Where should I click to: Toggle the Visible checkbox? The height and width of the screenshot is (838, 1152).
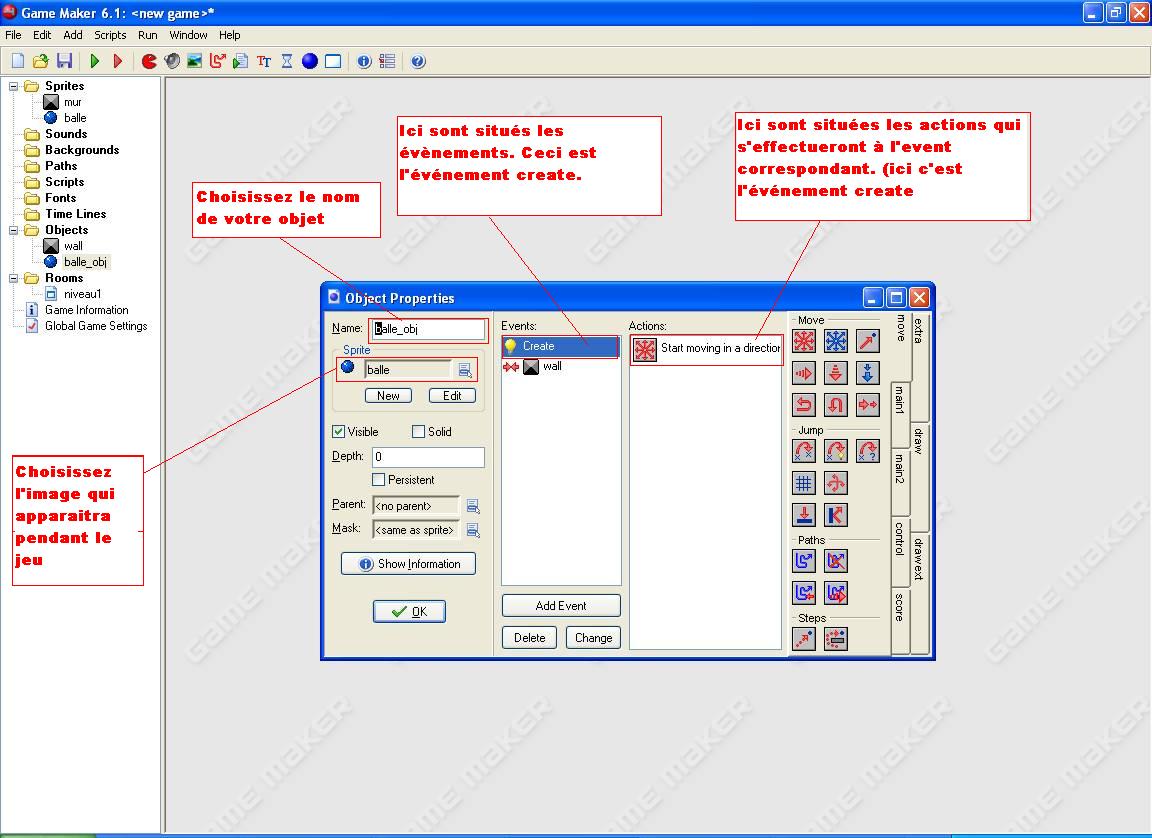pos(339,432)
